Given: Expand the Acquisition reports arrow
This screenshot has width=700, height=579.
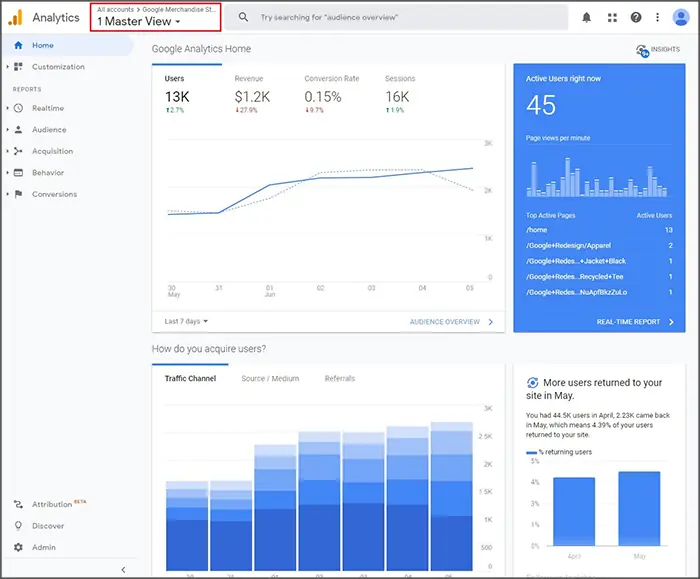Looking at the screenshot, I should 7,151.
